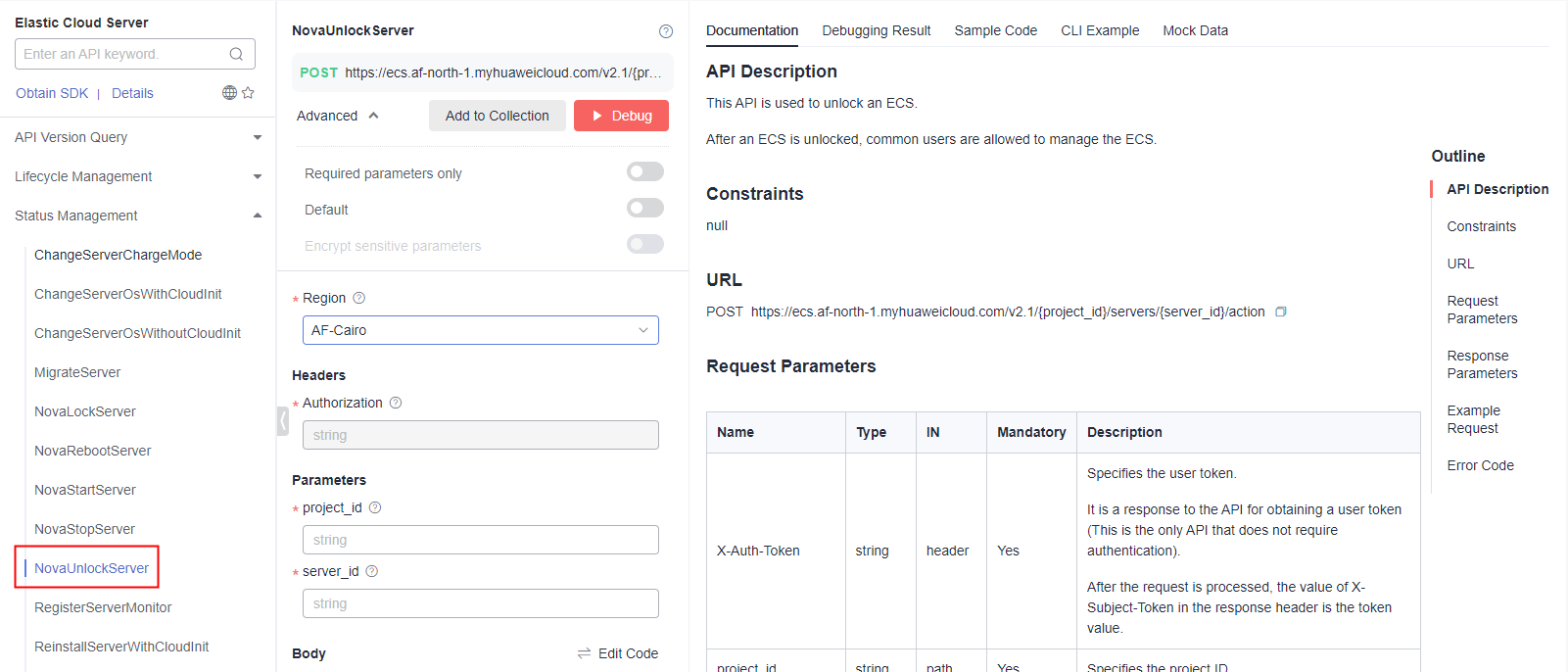Viewport: 1568px width, 672px height.
Task: Jump to API Description in the Outline
Action: pos(1497,189)
